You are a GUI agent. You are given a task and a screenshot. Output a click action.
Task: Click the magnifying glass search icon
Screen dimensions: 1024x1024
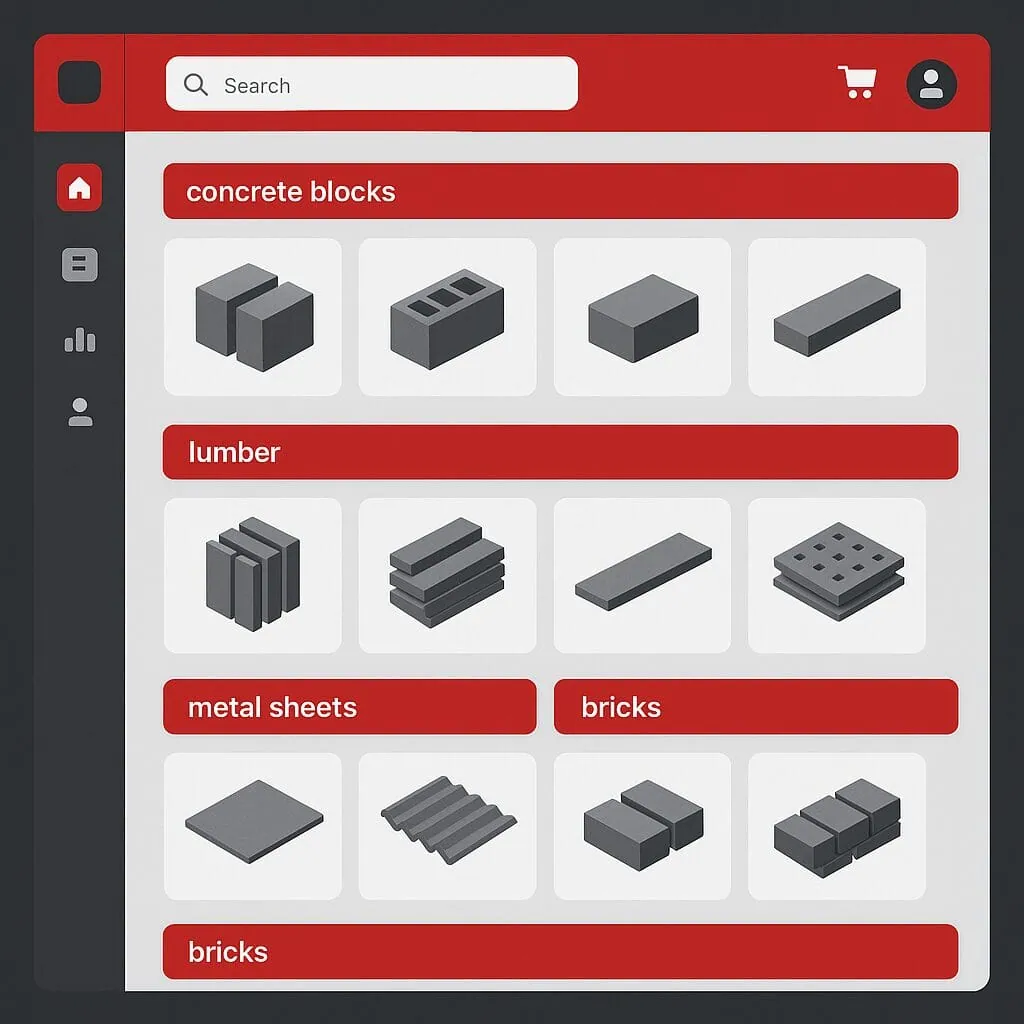pos(195,85)
